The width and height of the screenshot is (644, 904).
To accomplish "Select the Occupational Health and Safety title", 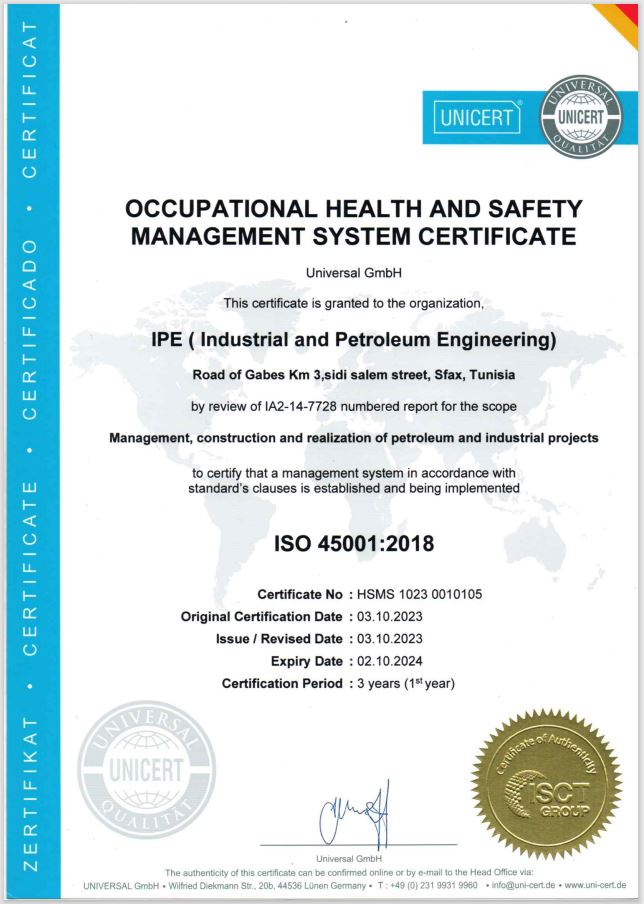I will pyautogui.click(x=355, y=222).
